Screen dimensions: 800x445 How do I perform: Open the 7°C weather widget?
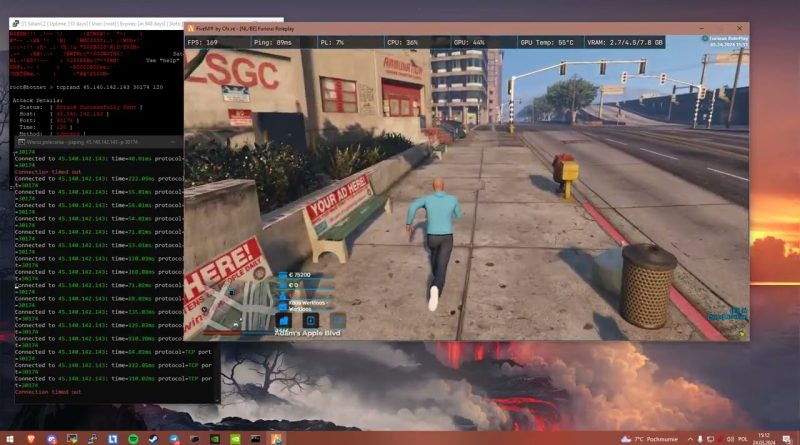pyautogui.click(x=649, y=439)
